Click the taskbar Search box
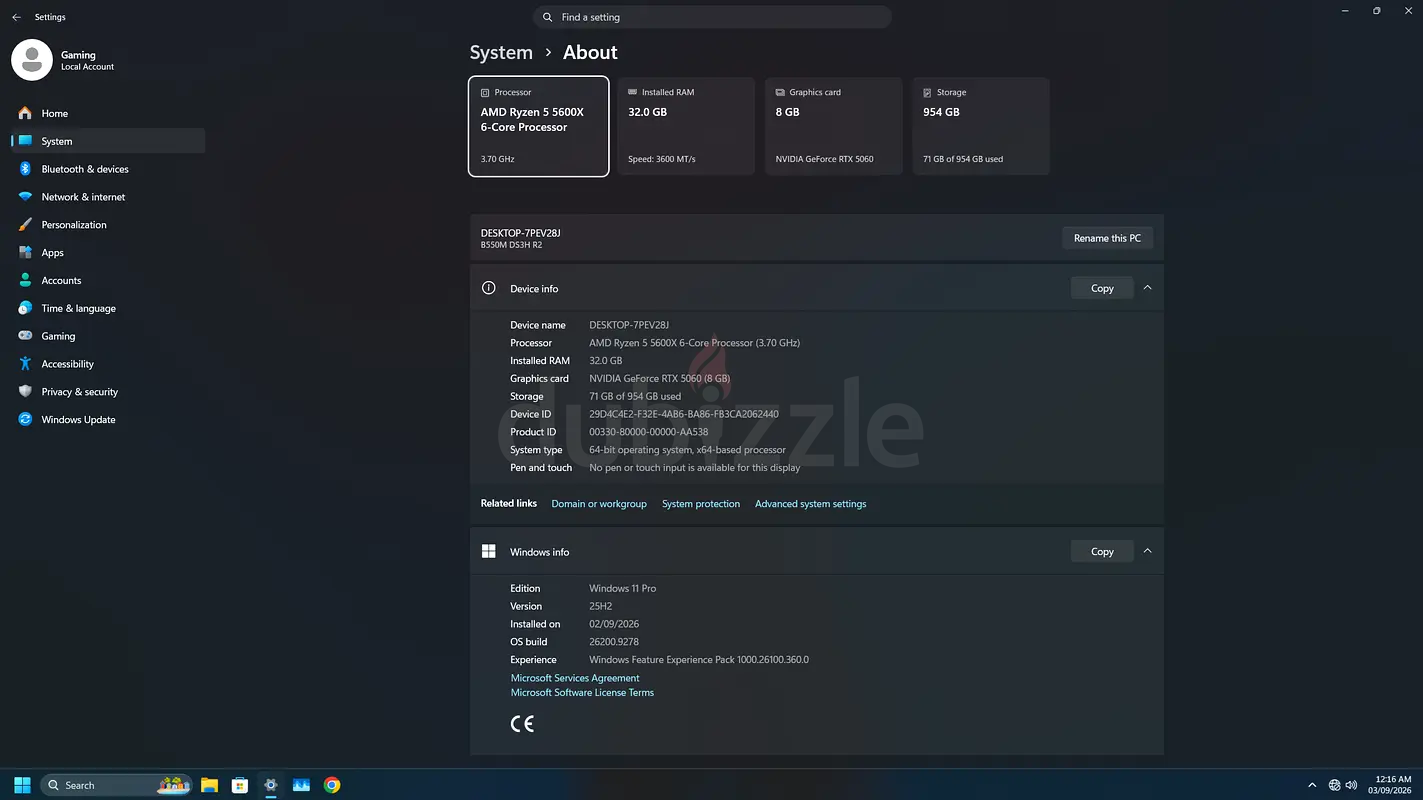The width and height of the screenshot is (1423, 800). (117, 785)
